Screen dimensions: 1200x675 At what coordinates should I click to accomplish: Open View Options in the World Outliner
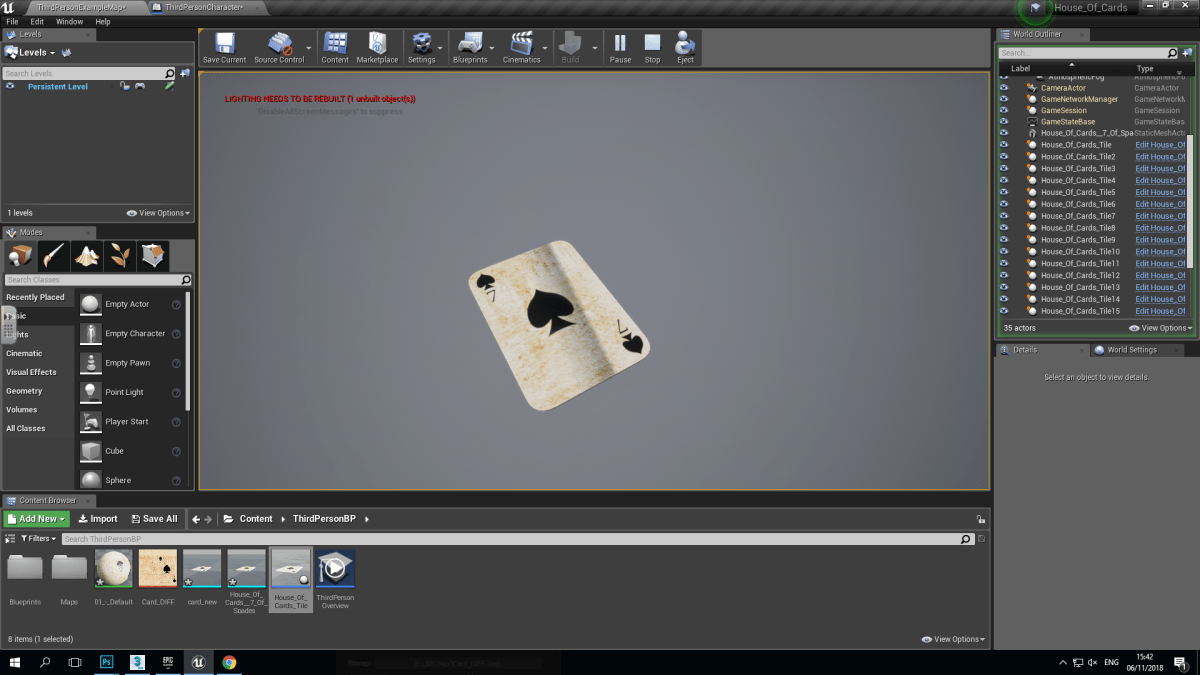click(1161, 328)
